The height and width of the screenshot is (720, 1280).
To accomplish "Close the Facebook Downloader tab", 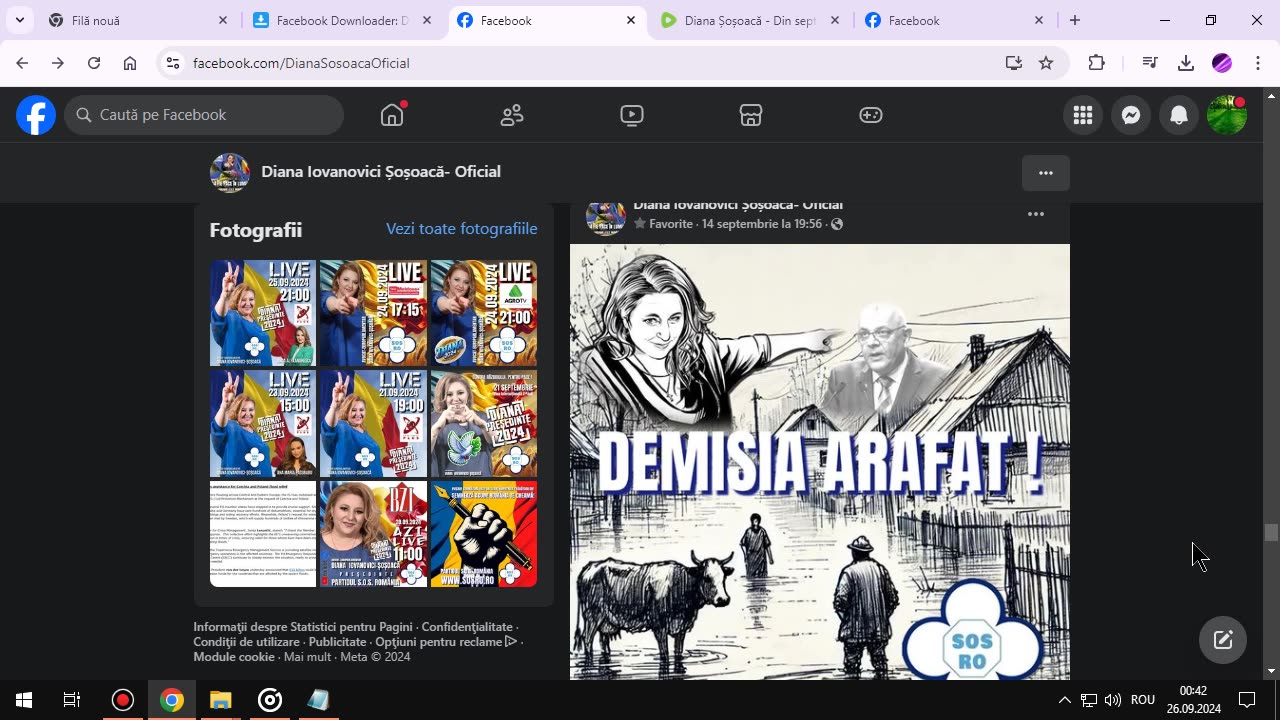I will coord(427,20).
